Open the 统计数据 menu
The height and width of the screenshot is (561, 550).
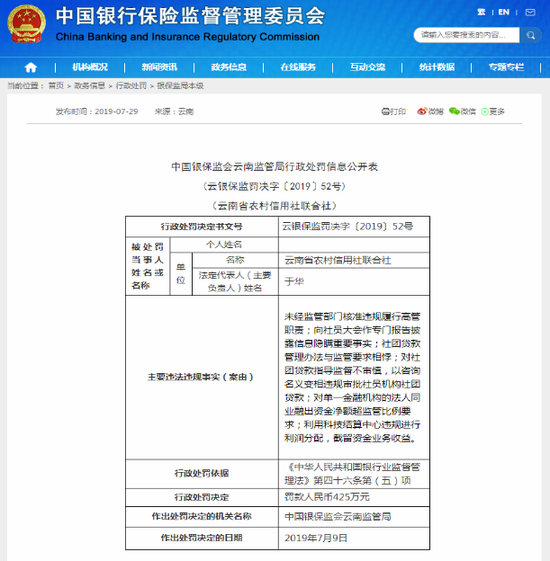[437, 67]
